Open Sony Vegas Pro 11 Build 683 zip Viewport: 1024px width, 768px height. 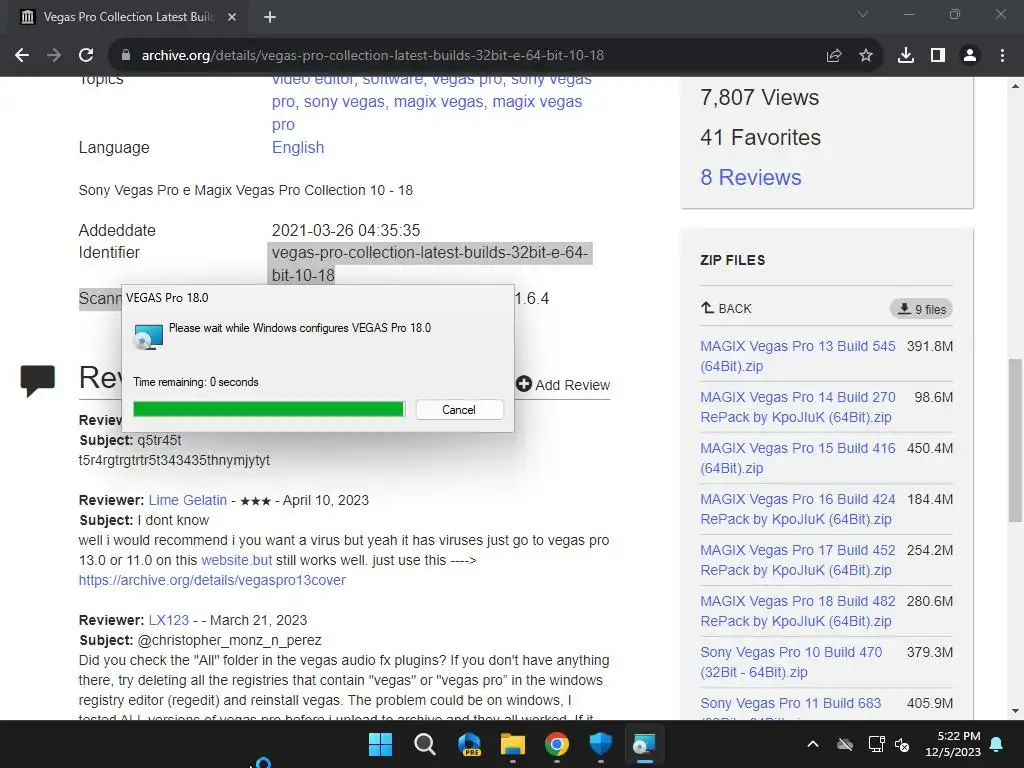[790, 703]
